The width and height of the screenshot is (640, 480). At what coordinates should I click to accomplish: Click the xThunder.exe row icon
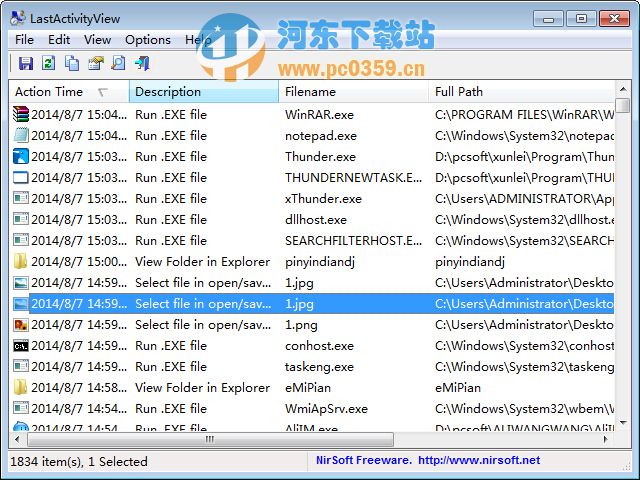21,198
